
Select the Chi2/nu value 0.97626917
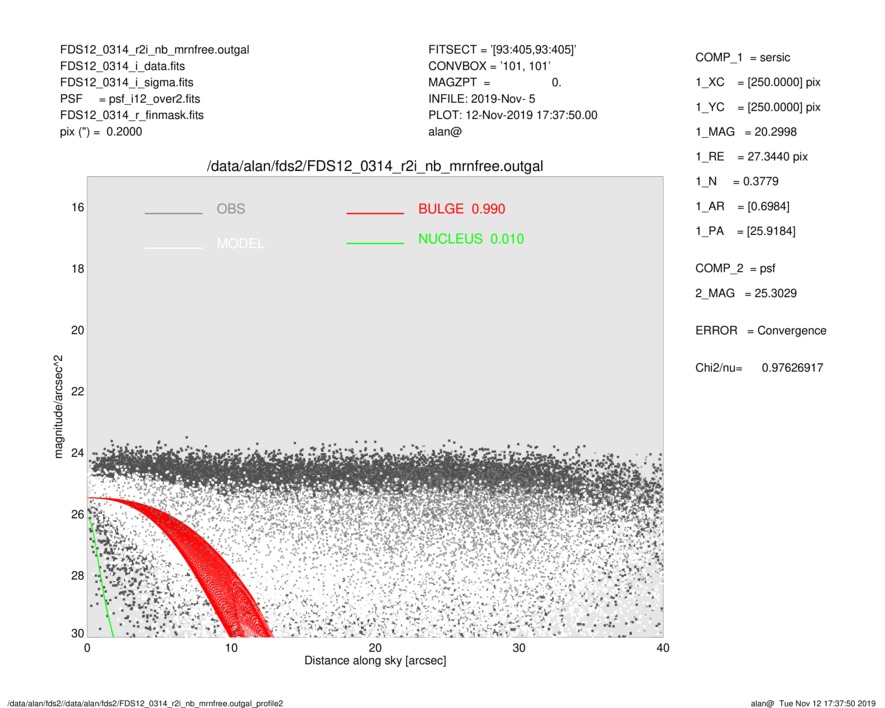[792, 368]
